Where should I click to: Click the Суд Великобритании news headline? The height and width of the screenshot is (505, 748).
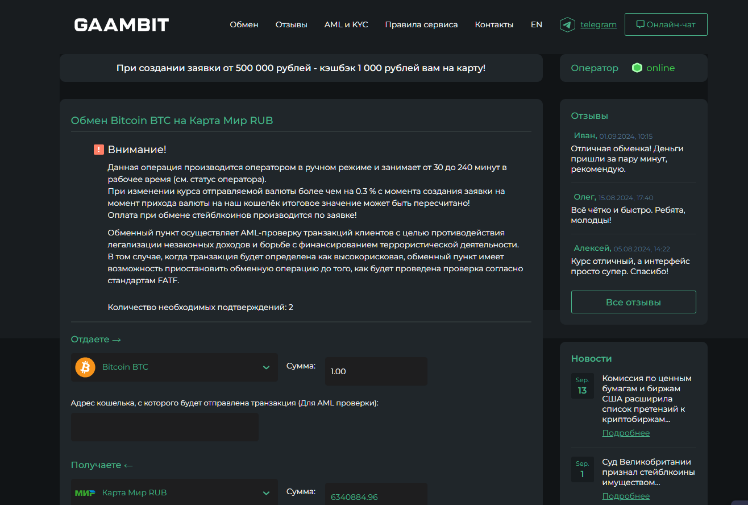point(648,472)
